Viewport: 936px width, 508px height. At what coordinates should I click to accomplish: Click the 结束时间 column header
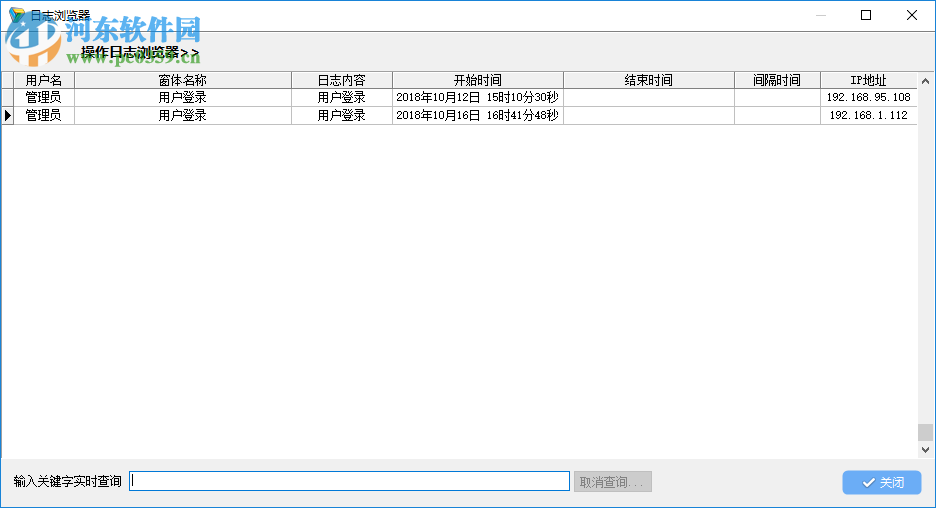tap(649, 80)
